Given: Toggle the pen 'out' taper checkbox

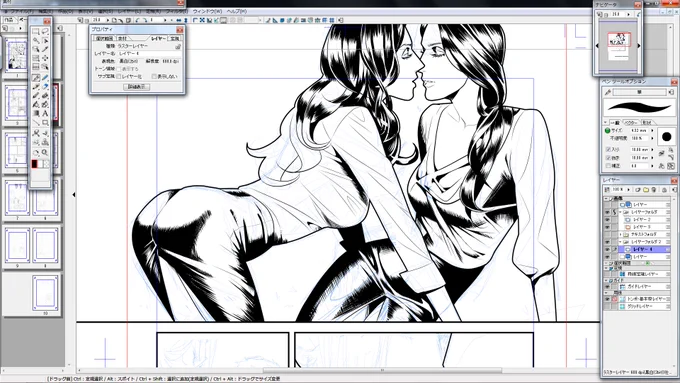Looking at the screenshot, I should tap(608, 157).
